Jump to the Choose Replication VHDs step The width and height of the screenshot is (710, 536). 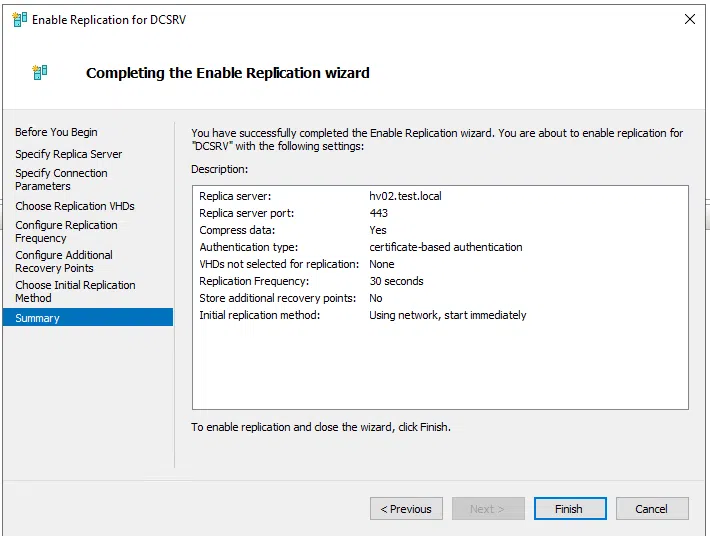pos(74,206)
